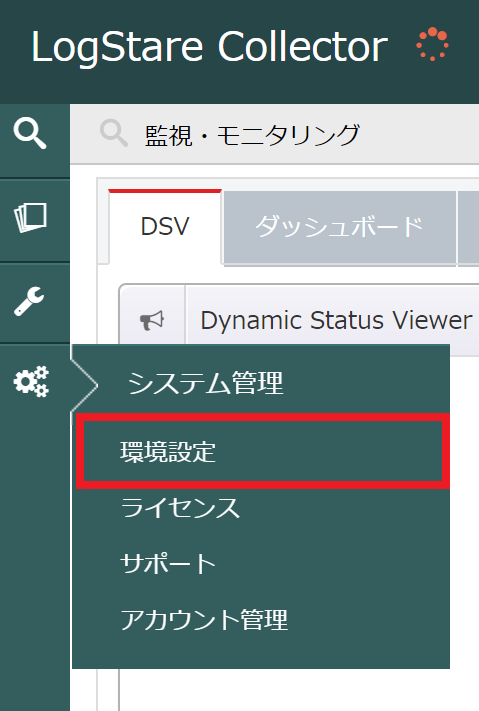Click the megaphone announcement icon
479x711 pixels.
click(x=152, y=320)
